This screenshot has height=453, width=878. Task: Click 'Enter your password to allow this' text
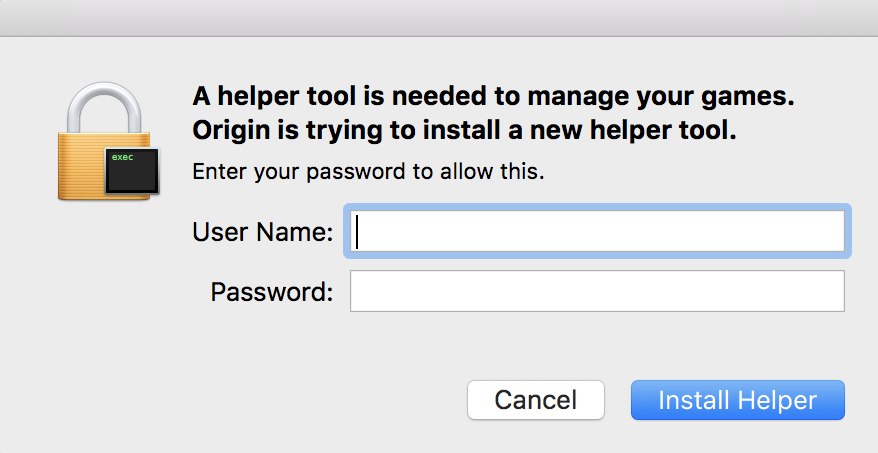click(x=368, y=171)
